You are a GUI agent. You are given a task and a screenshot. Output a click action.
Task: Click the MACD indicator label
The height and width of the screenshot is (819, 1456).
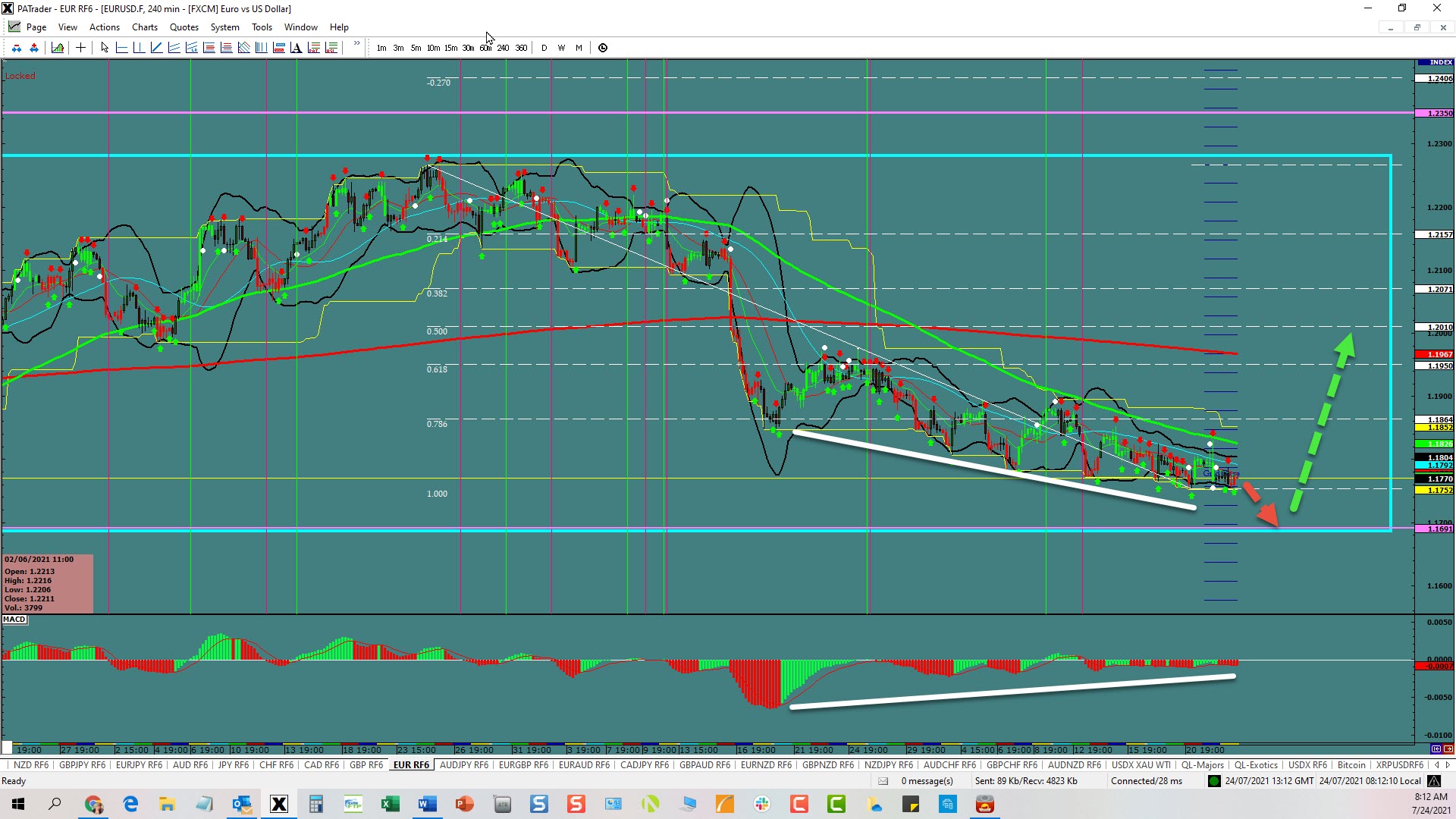pyautogui.click(x=14, y=620)
